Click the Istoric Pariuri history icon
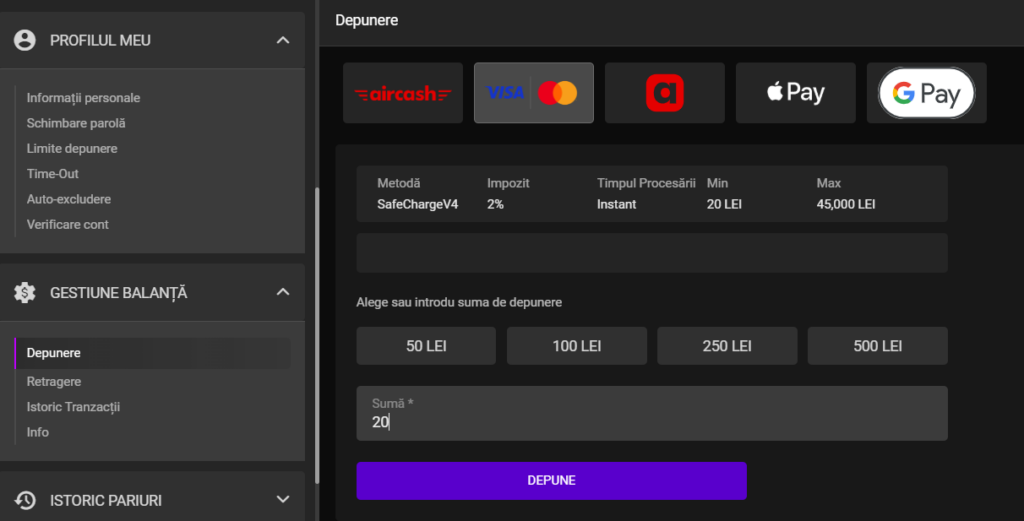The image size is (1024, 521). pos(25,500)
